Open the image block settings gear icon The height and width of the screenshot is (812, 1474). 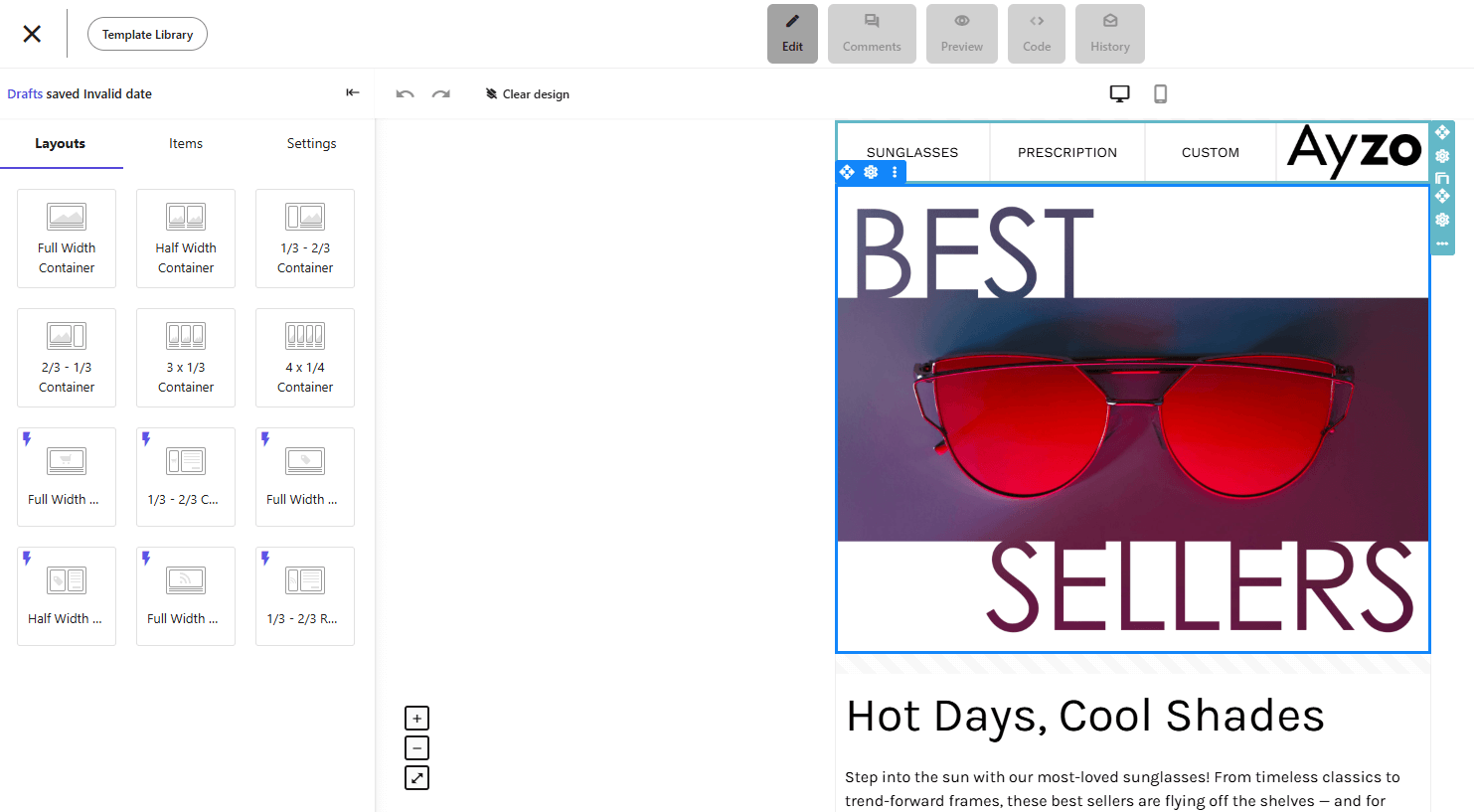(871, 172)
